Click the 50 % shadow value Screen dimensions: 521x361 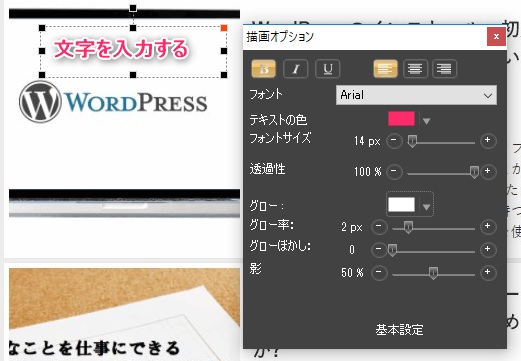[352, 273]
